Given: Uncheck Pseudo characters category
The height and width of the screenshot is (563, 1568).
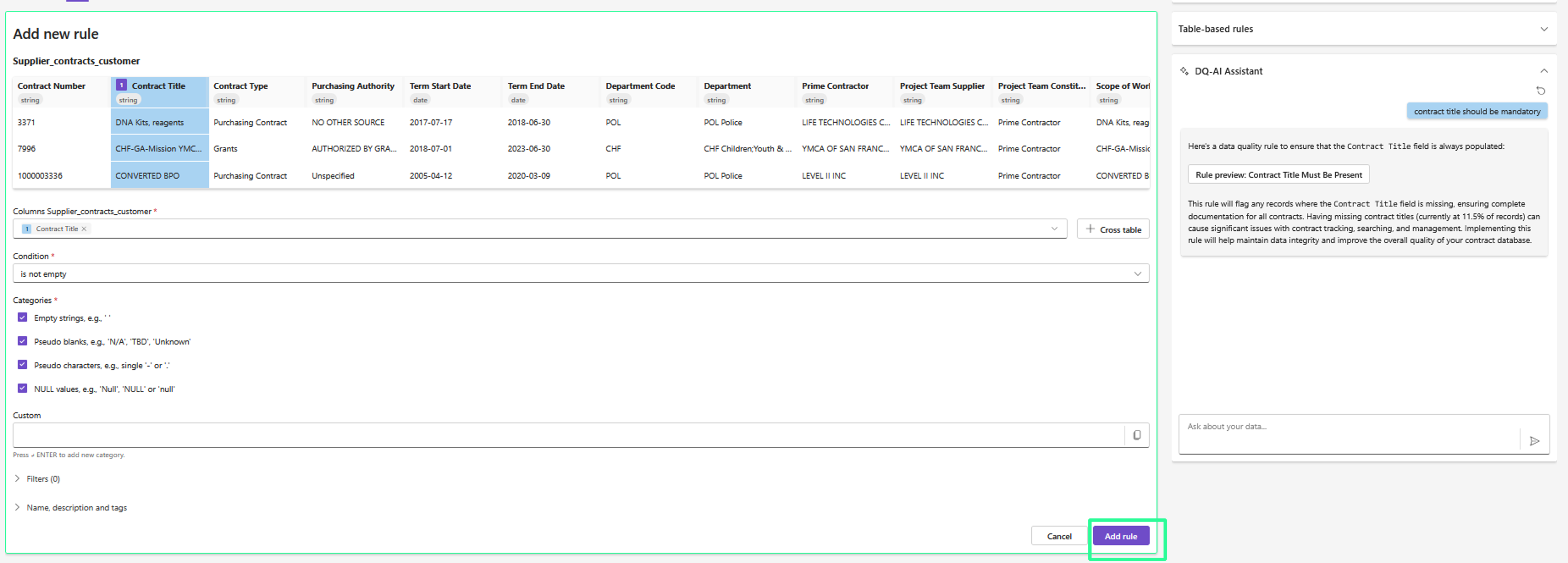Looking at the screenshot, I should tap(22, 364).
